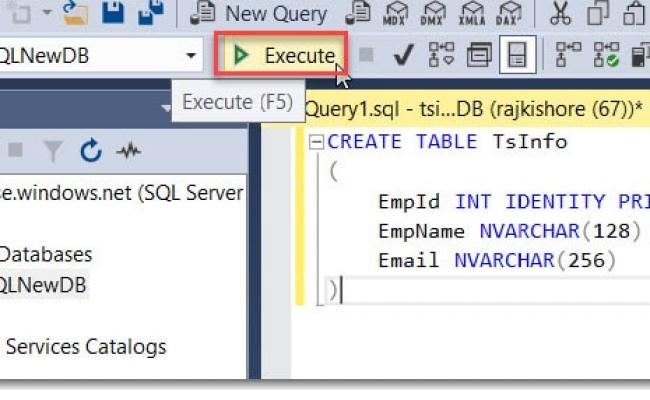
Task: Click the Cancel Executing Query stop icon
Action: point(366,54)
